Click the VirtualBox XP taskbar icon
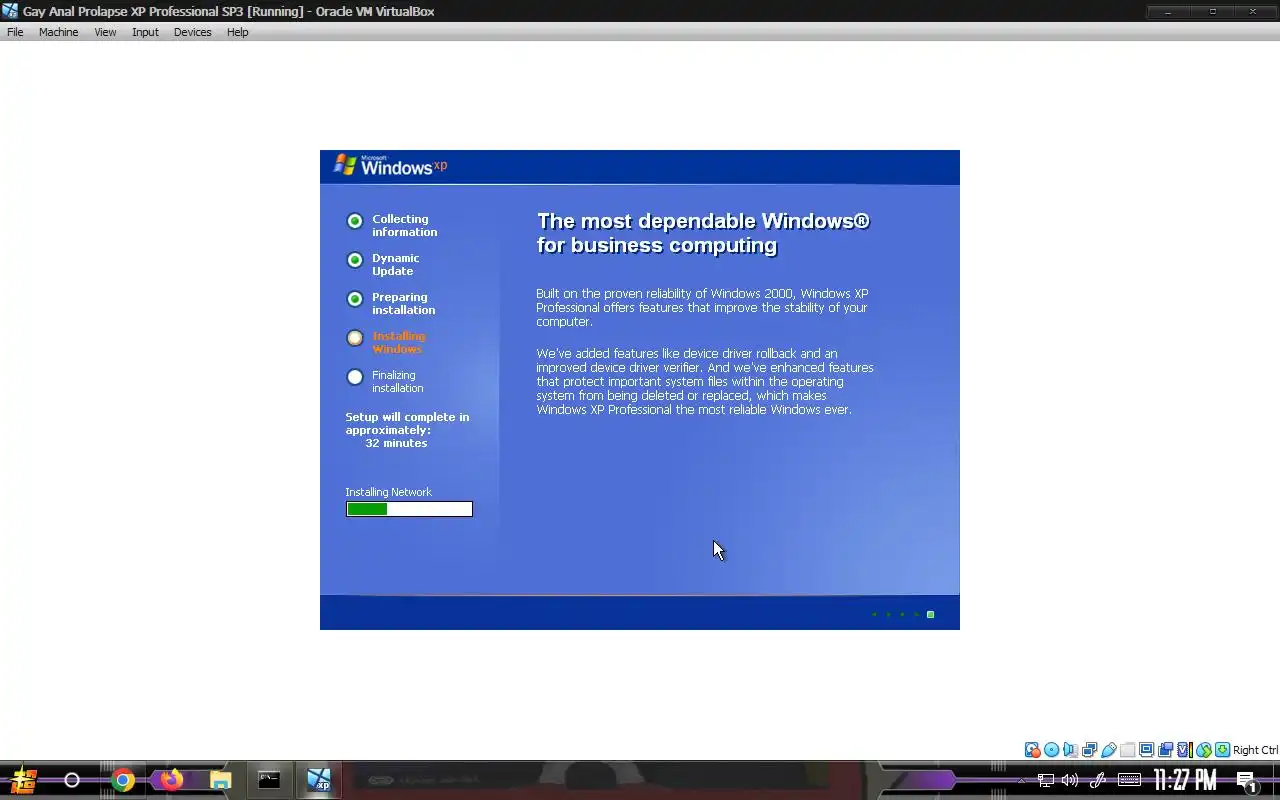1280x800 pixels. tap(318, 780)
